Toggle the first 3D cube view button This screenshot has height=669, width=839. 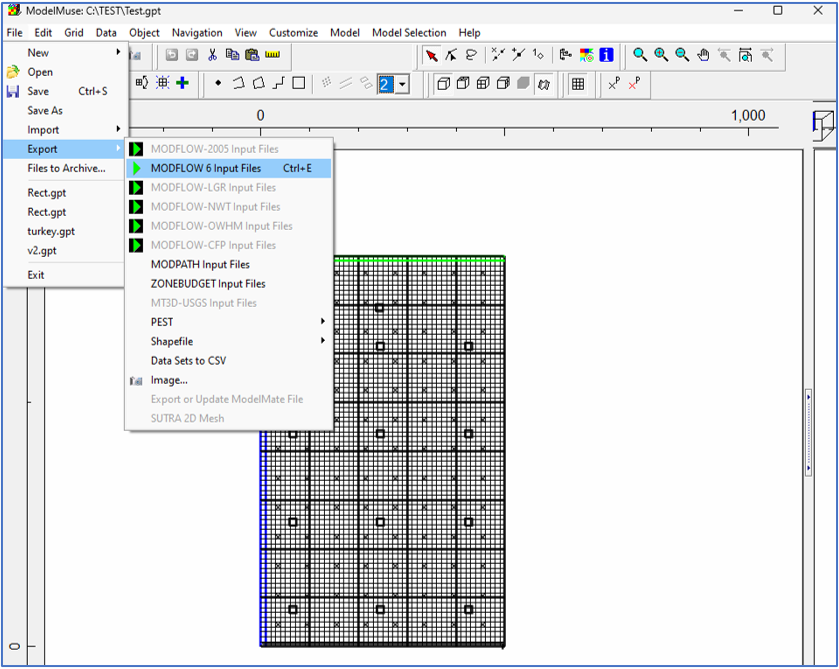pos(443,83)
